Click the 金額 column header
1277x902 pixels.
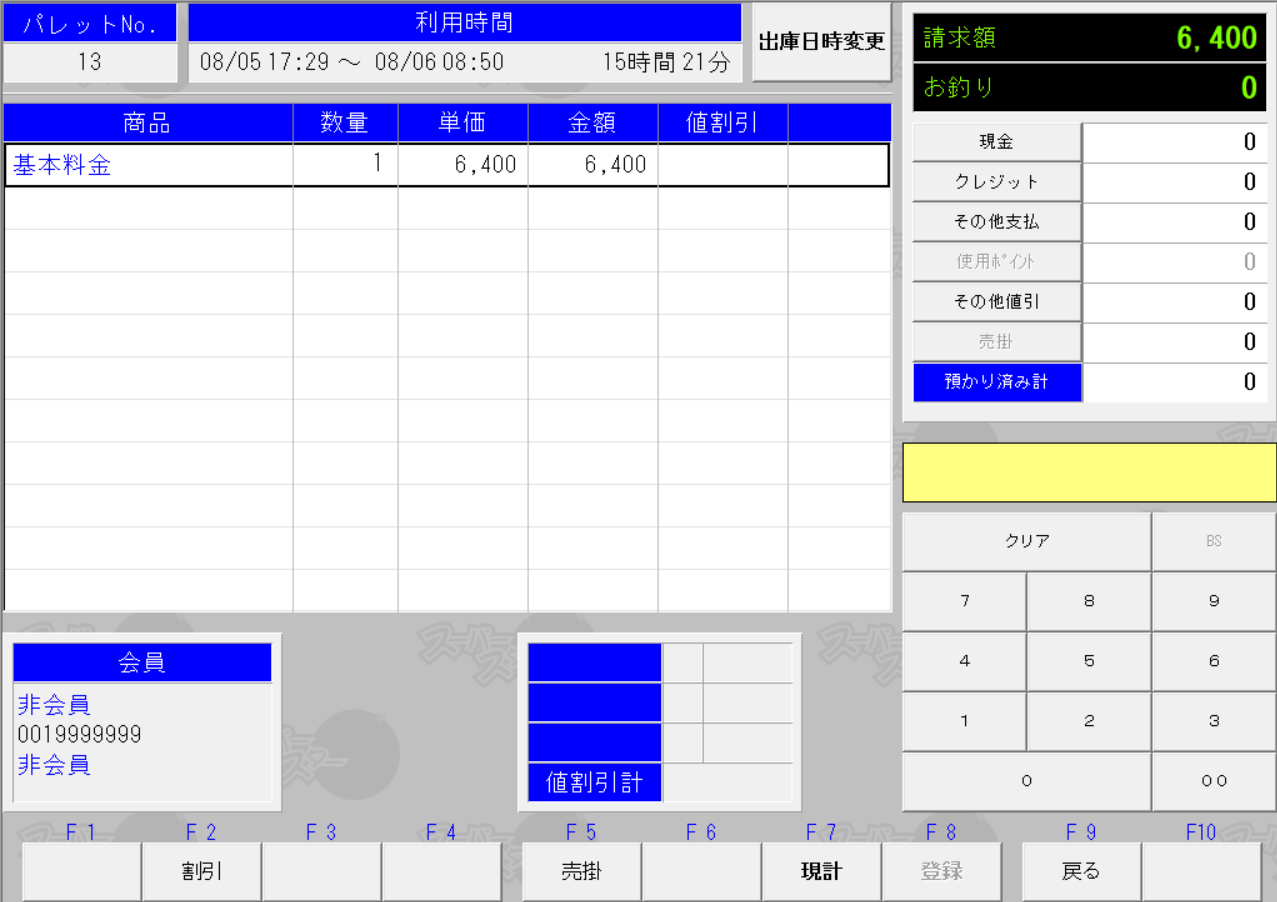(592, 123)
